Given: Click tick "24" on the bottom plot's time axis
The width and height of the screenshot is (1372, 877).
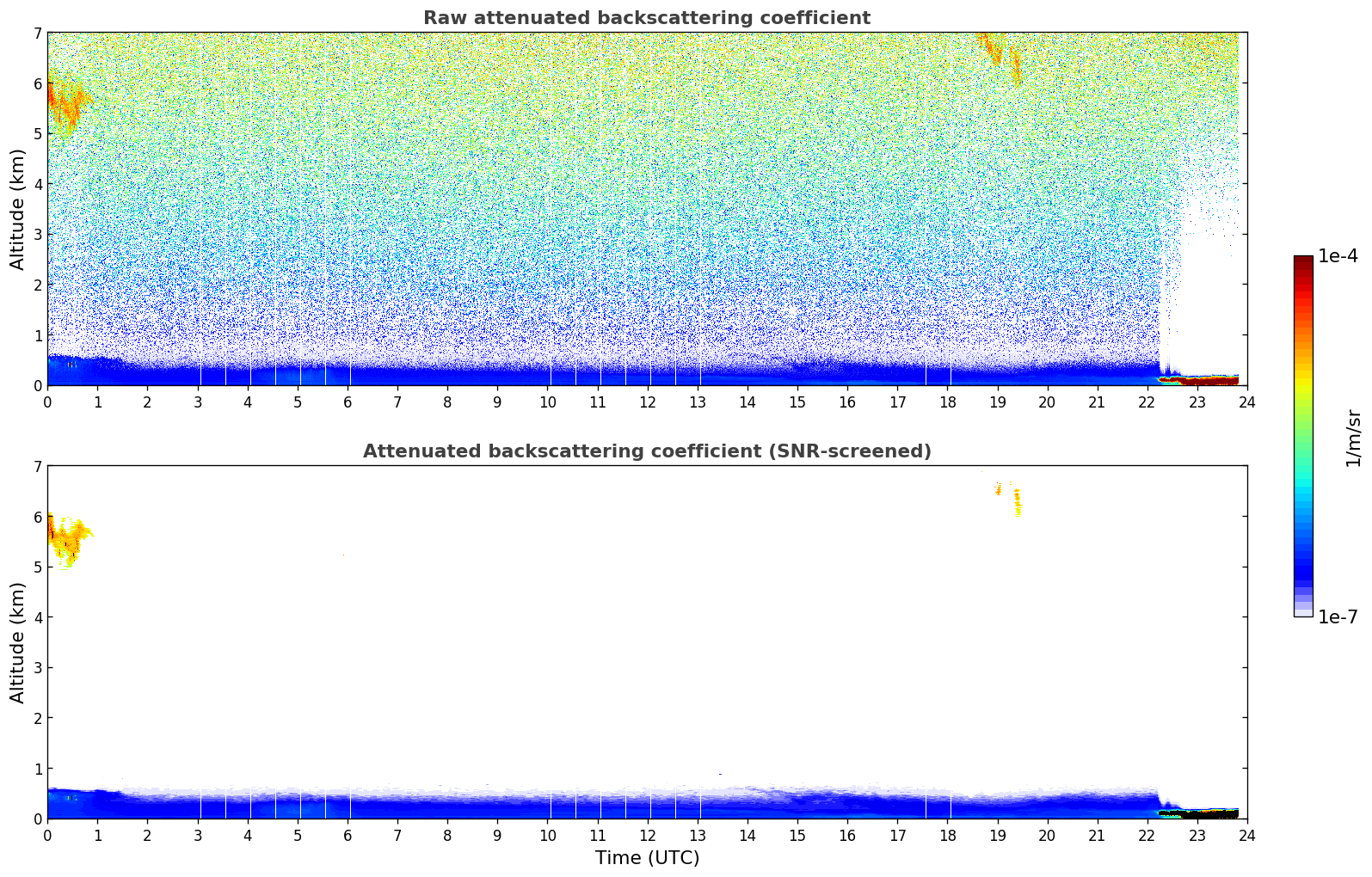Looking at the screenshot, I should click(x=1246, y=835).
